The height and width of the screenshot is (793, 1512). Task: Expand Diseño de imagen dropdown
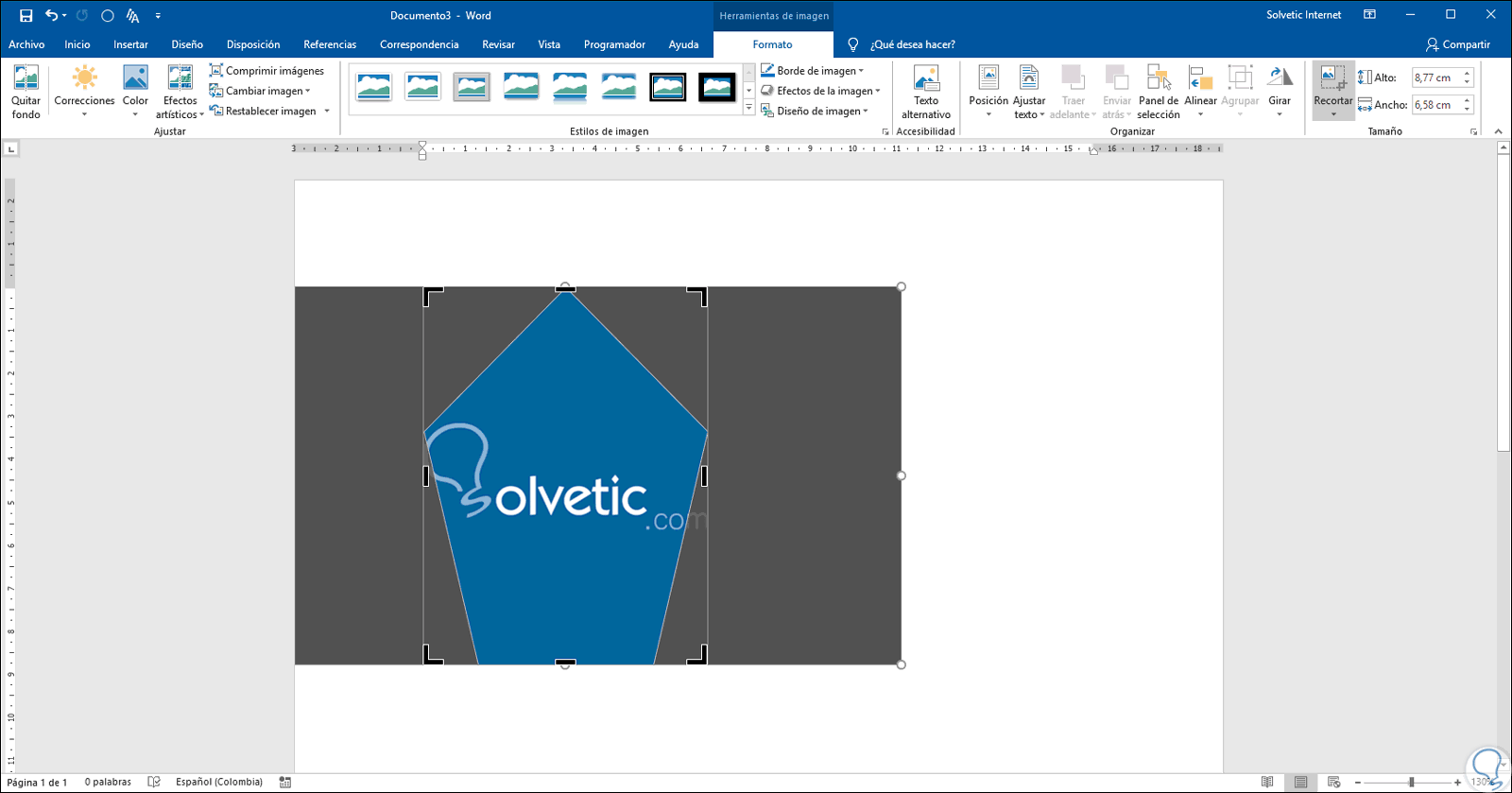[866, 111]
